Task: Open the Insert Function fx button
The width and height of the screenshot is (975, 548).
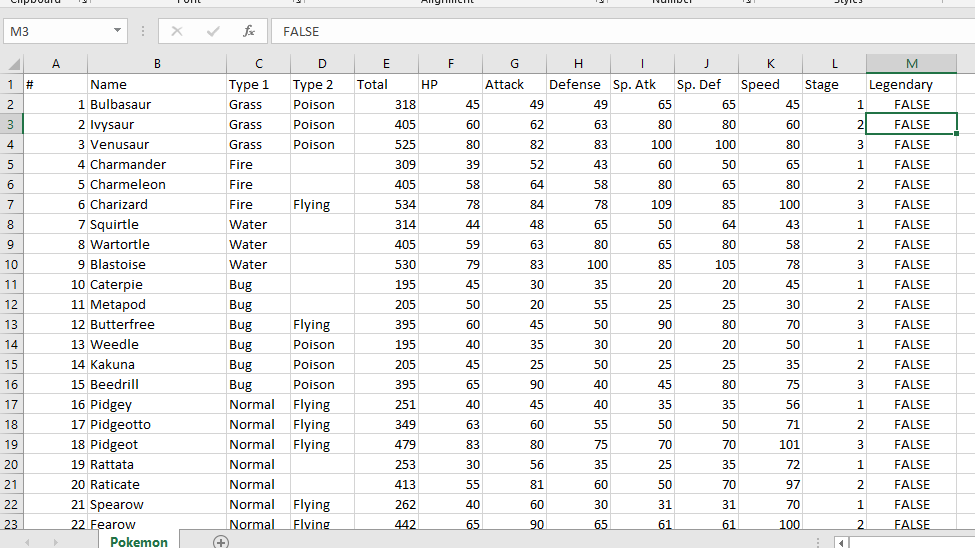Action: click(249, 31)
